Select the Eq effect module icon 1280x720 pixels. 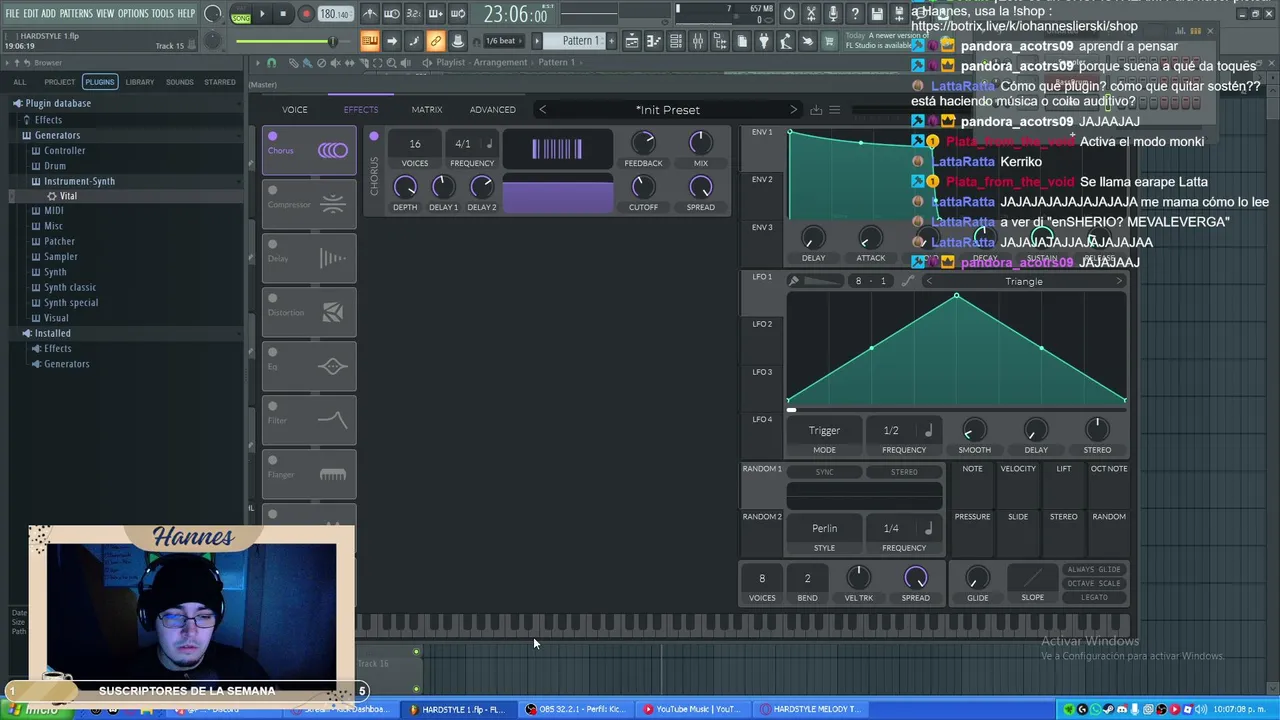[x=333, y=367]
